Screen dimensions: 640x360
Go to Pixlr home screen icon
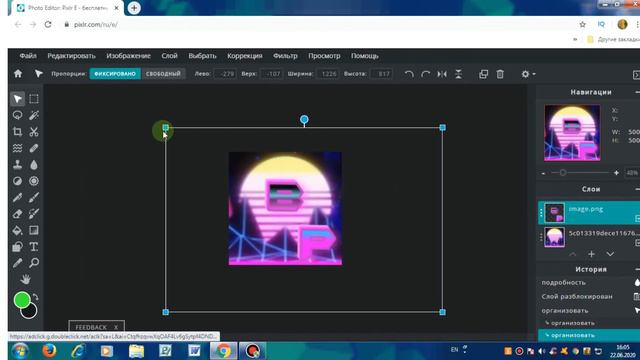[18, 74]
